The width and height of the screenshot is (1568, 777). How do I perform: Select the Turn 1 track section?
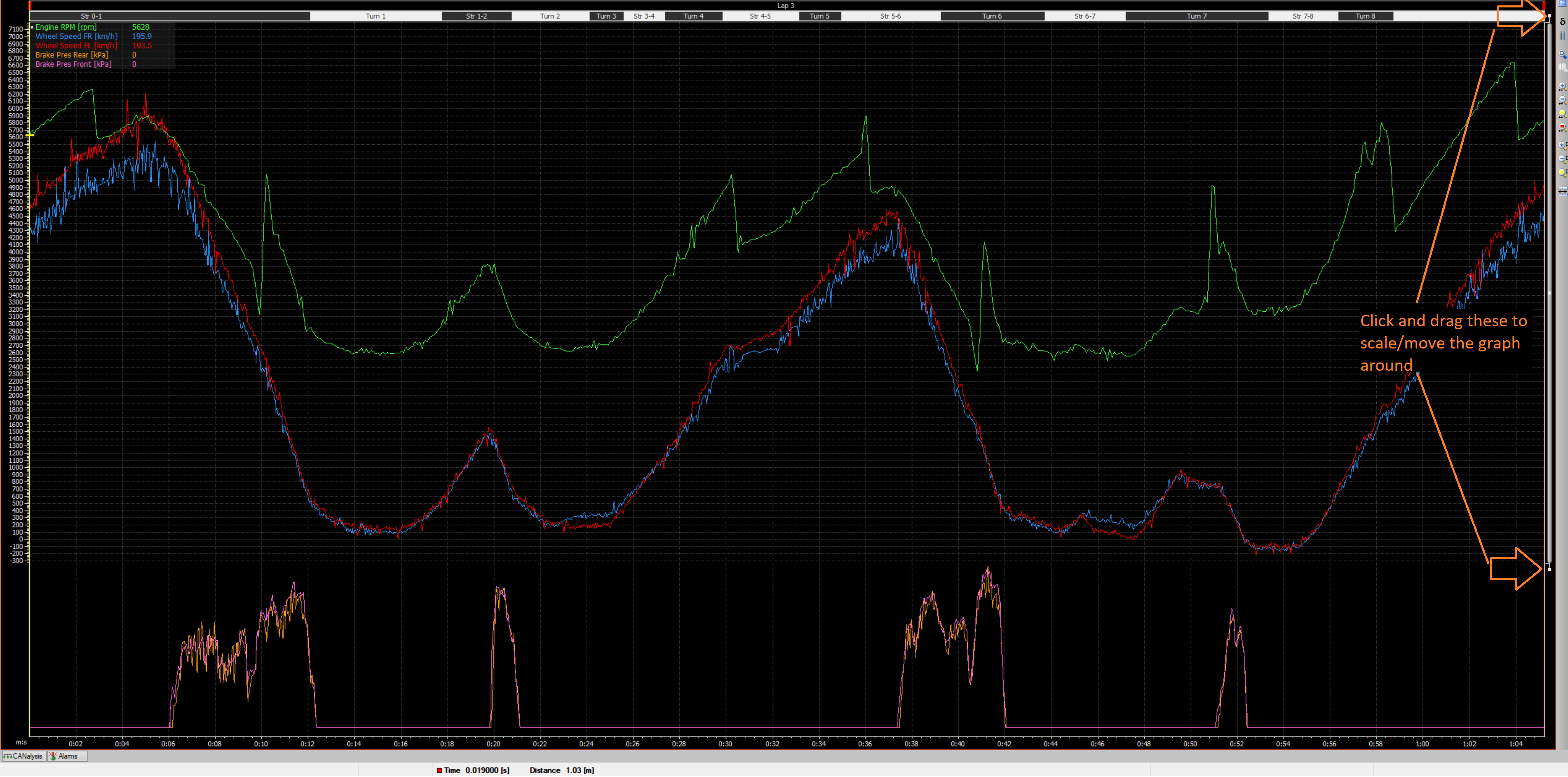click(376, 16)
